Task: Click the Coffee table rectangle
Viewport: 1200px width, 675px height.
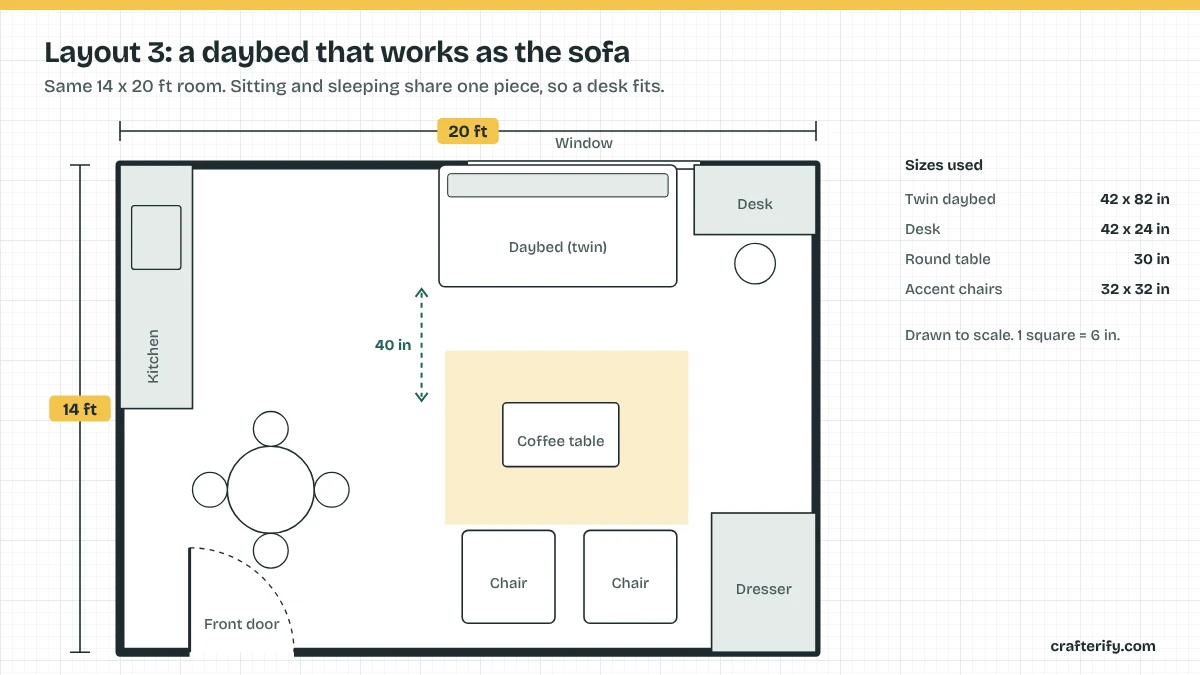Action: pyautogui.click(x=561, y=435)
